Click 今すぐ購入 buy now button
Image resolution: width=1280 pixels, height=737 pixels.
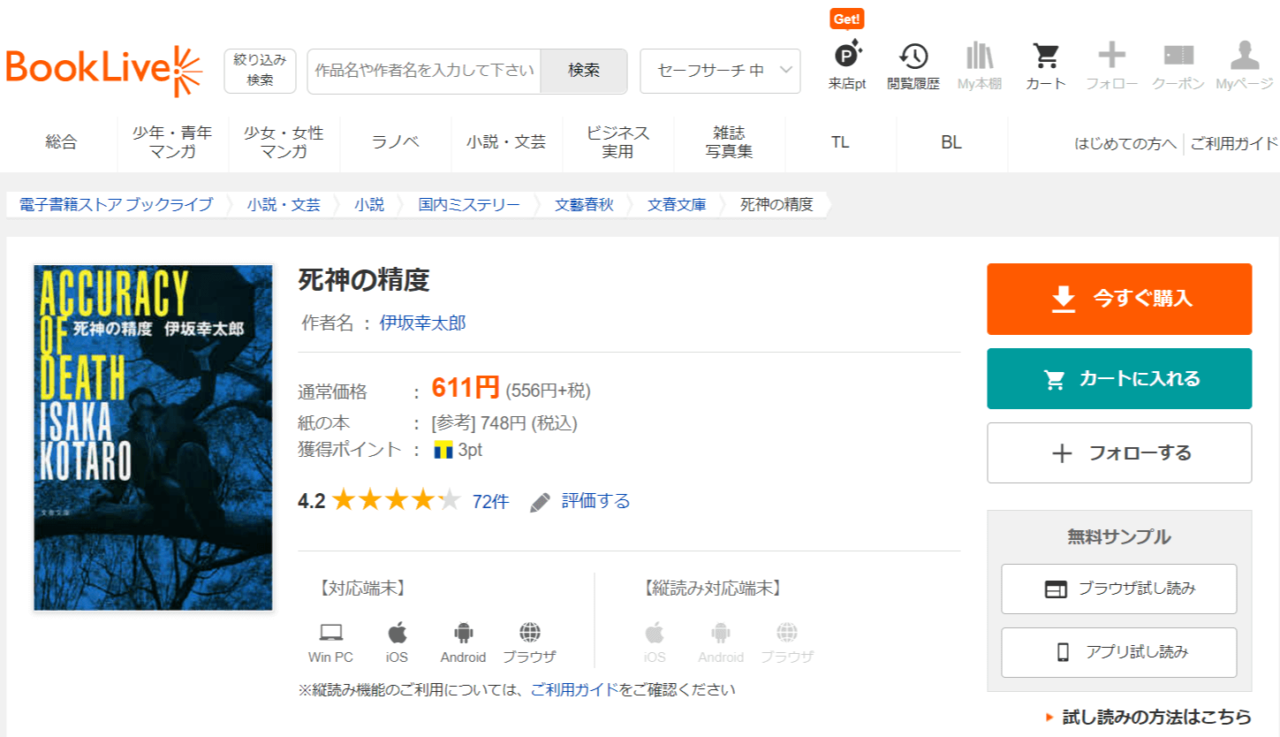(x=1119, y=299)
